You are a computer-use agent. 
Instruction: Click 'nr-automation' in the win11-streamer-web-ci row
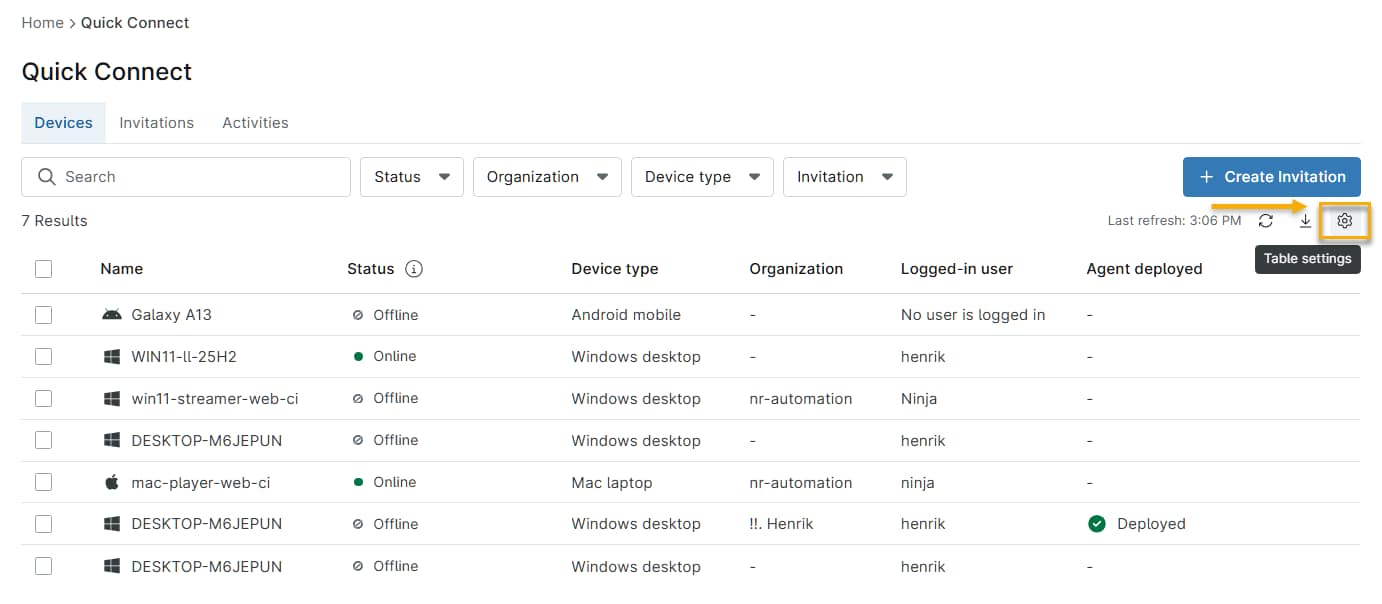[801, 399]
